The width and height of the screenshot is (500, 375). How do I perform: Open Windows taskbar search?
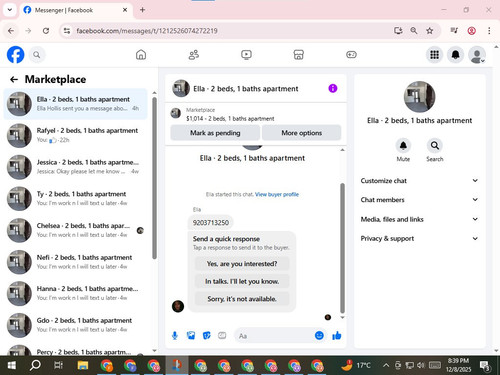[x=35, y=365]
